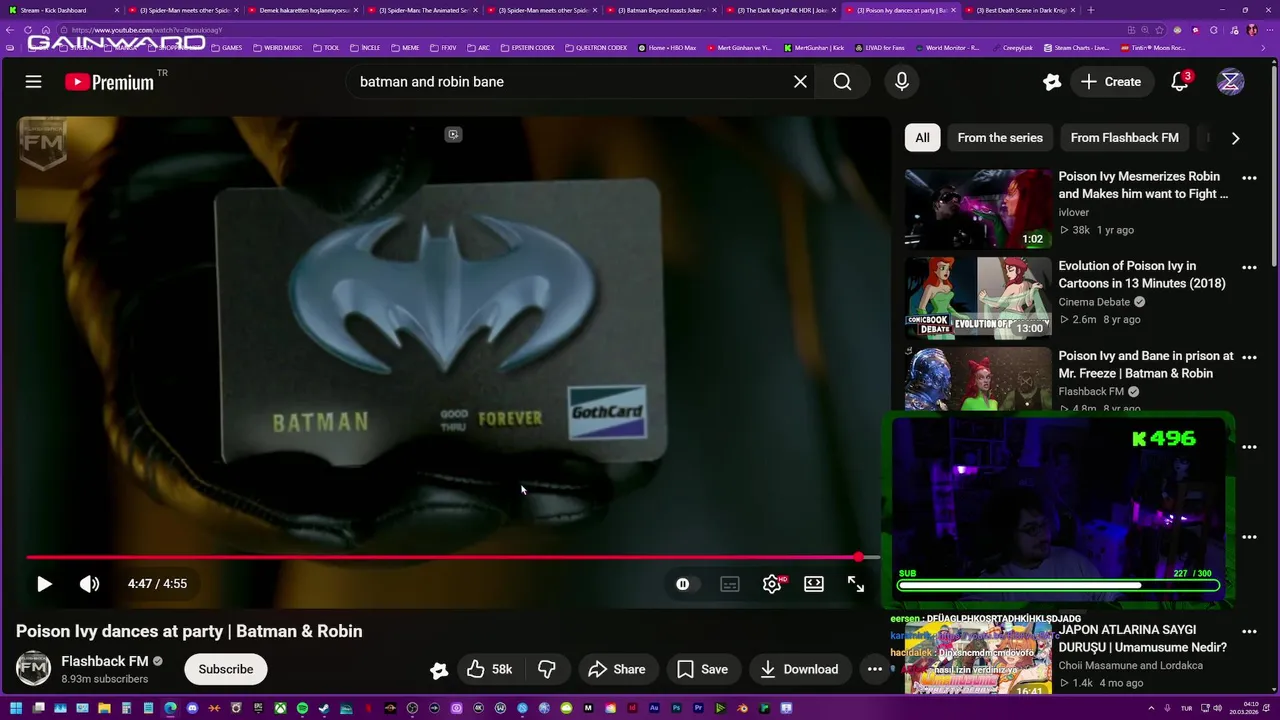Click the scrubber handle at video end
The height and width of the screenshot is (720, 1280).
(x=858, y=557)
